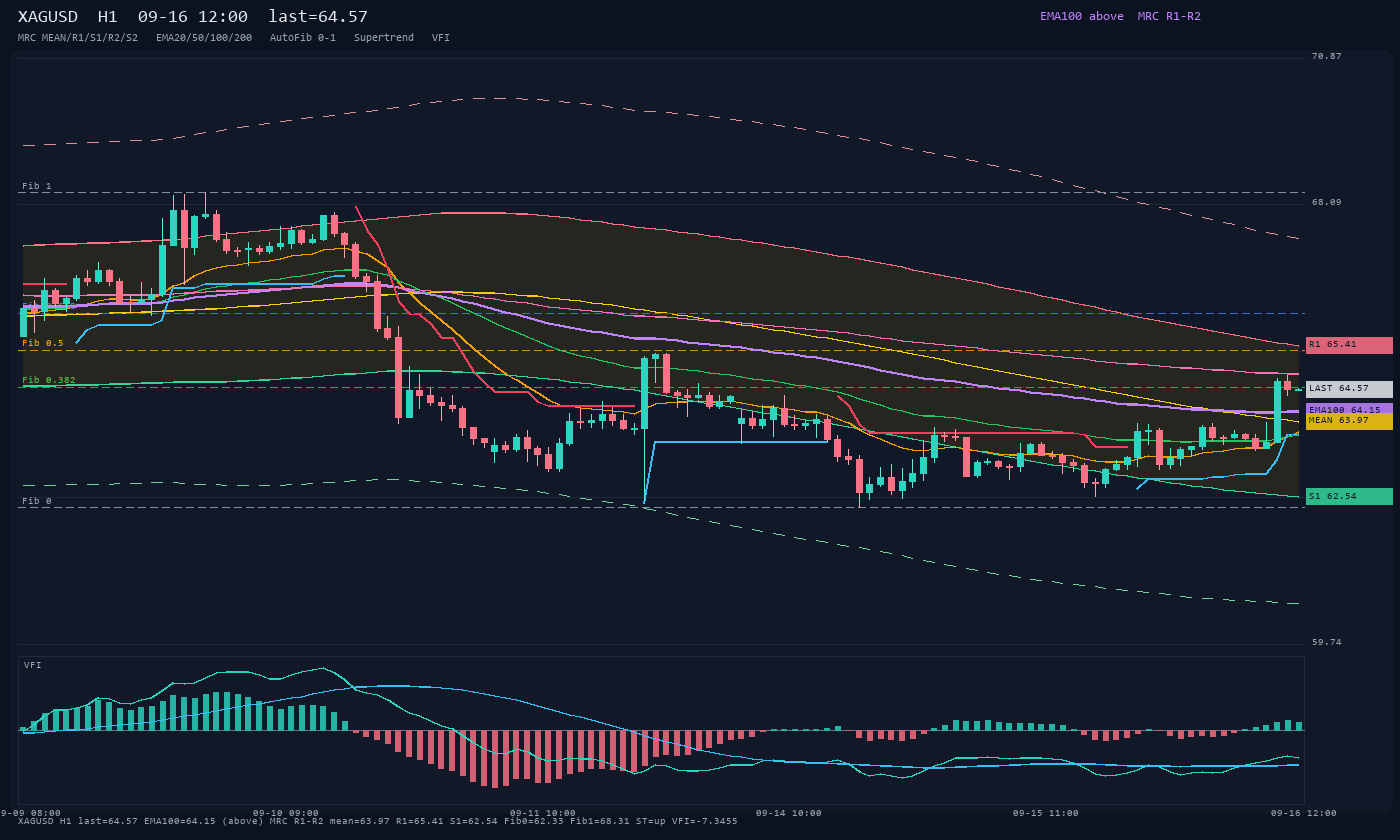Click the 59.74 price axis label
1400x840 pixels.
pos(1327,642)
